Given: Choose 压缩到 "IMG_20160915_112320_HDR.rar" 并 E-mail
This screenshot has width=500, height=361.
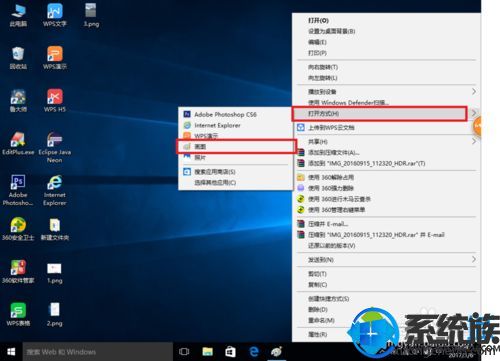Looking at the screenshot, I should 387,235.
